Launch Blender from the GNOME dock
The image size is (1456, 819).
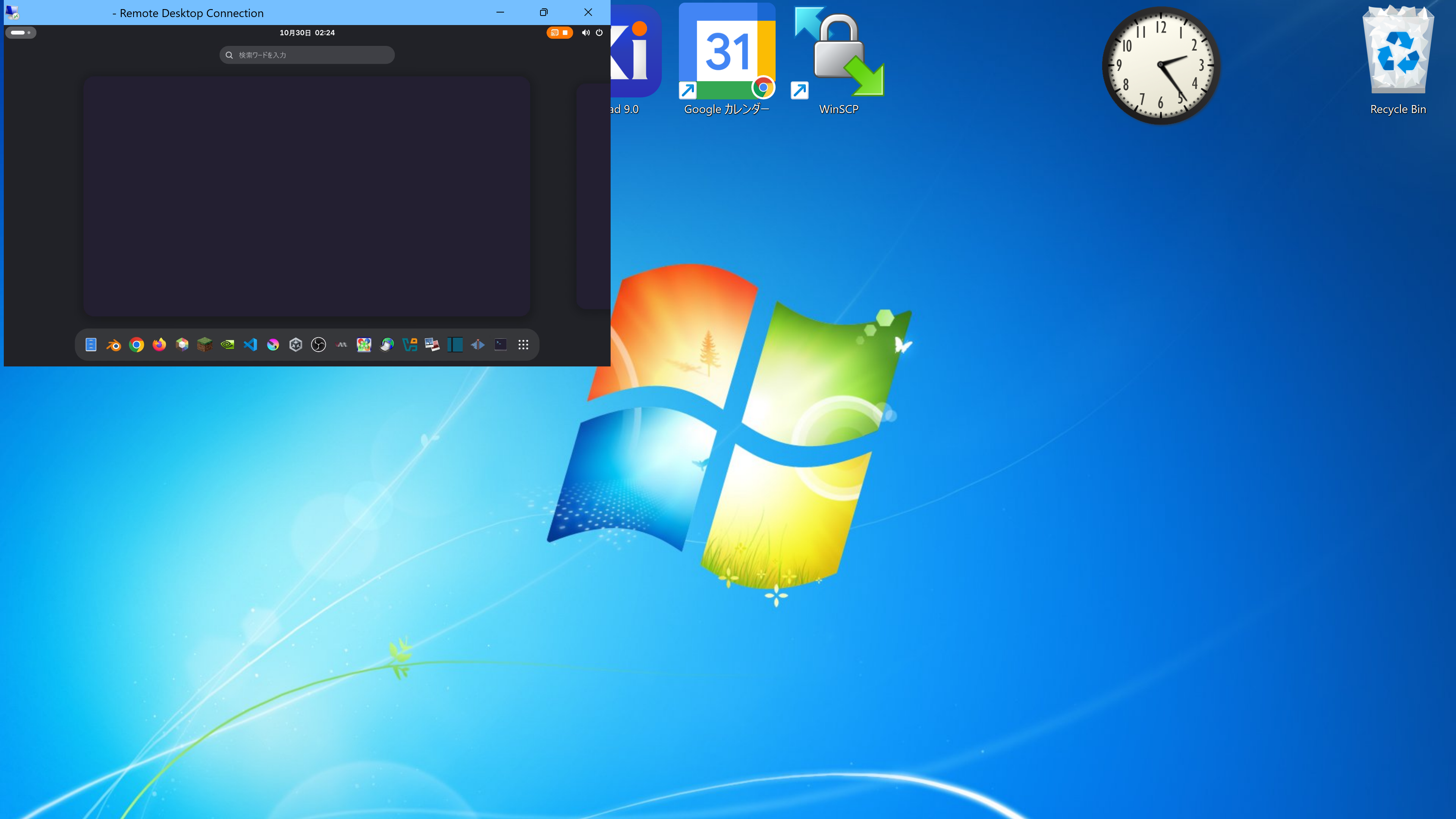(x=114, y=344)
